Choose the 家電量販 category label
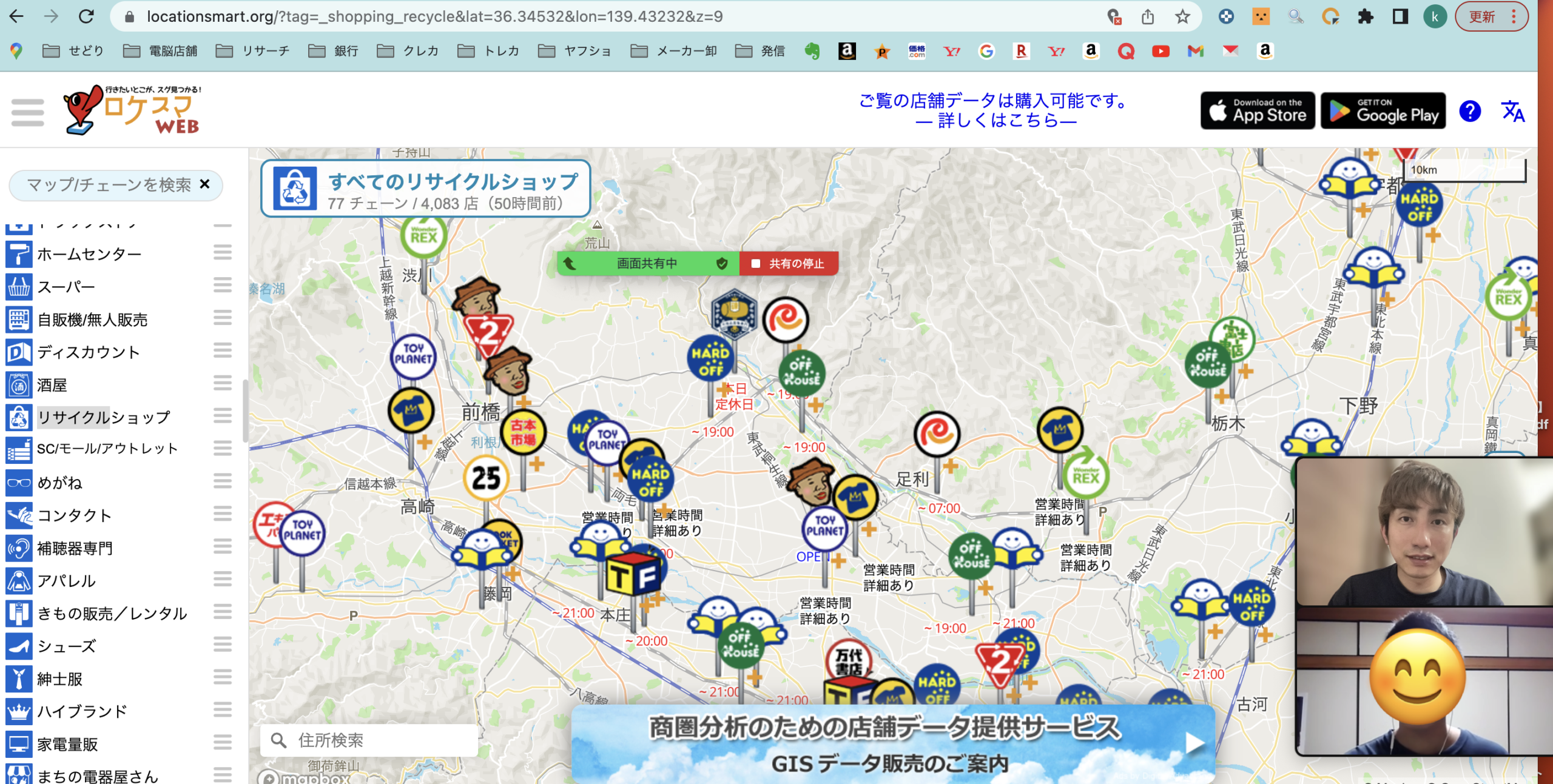This screenshot has height=784, width=1553. point(67,744)
